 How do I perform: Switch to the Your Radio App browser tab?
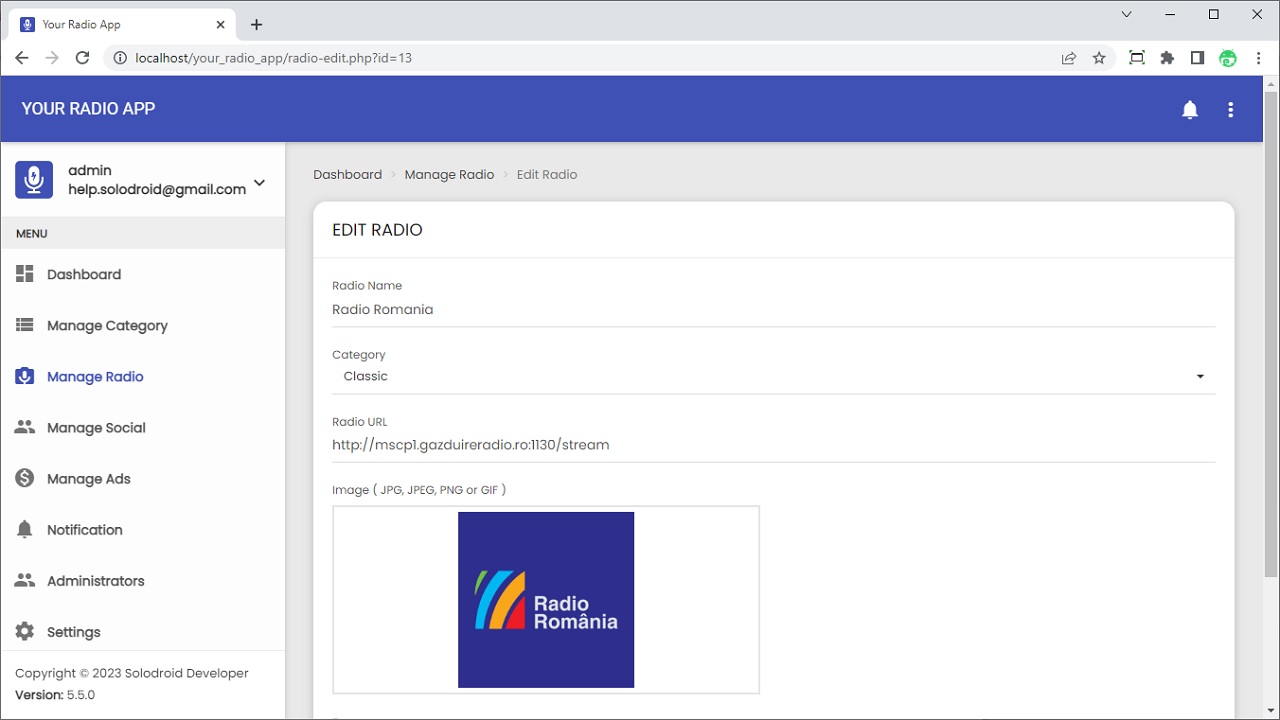[110, 23]
